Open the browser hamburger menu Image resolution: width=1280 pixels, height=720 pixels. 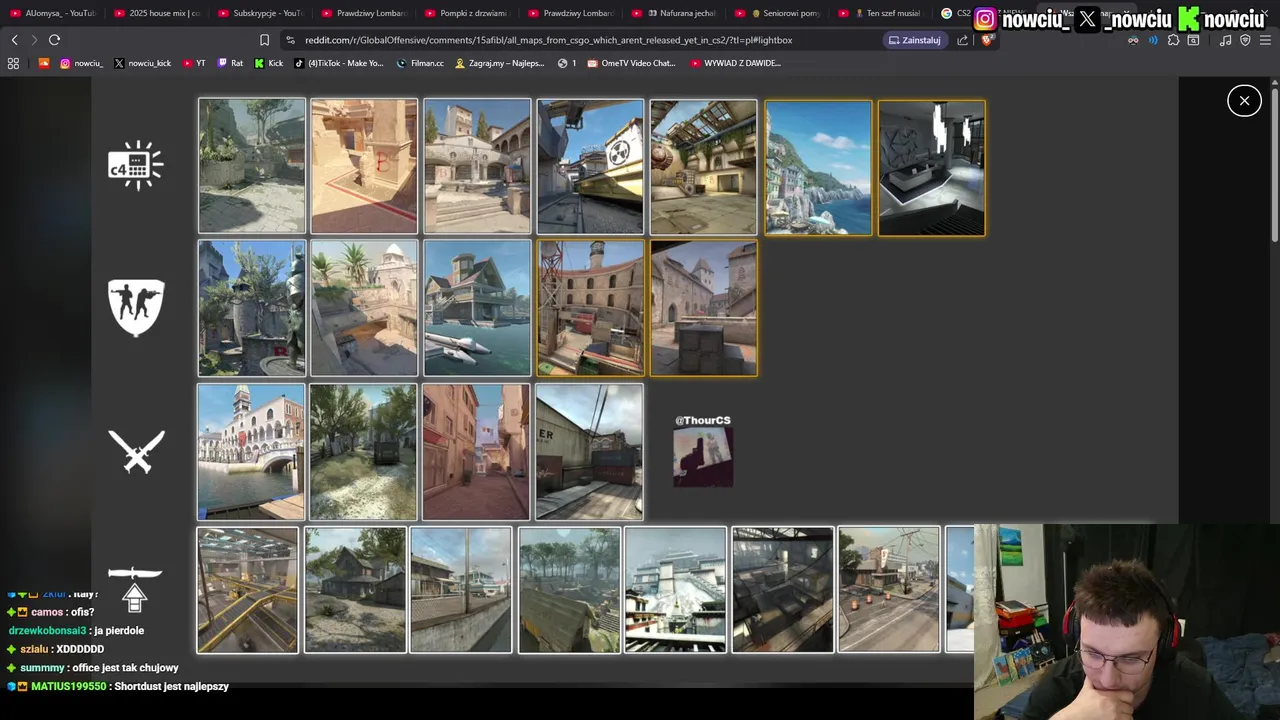click(x=1265, y=40)
